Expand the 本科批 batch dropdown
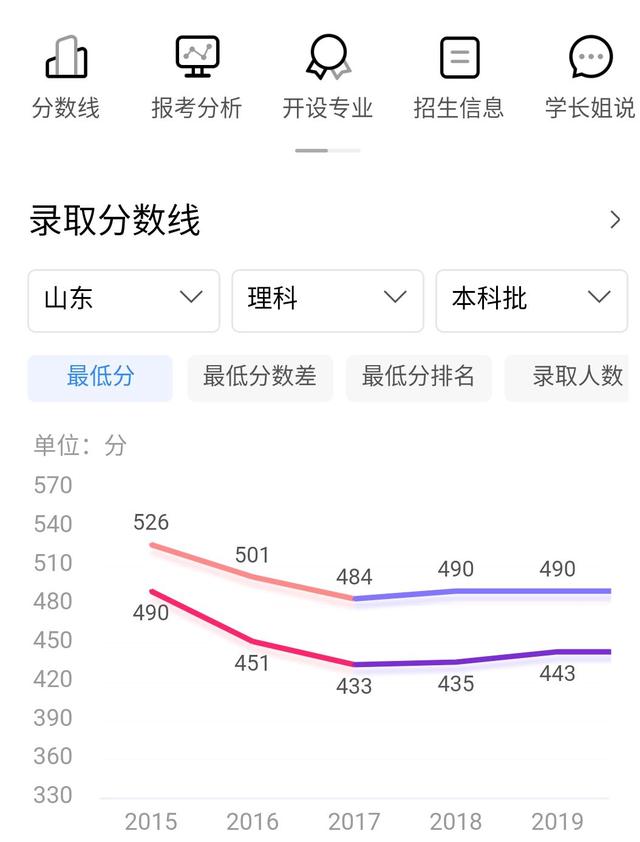The image size is (640, 842). pos(532,301)
